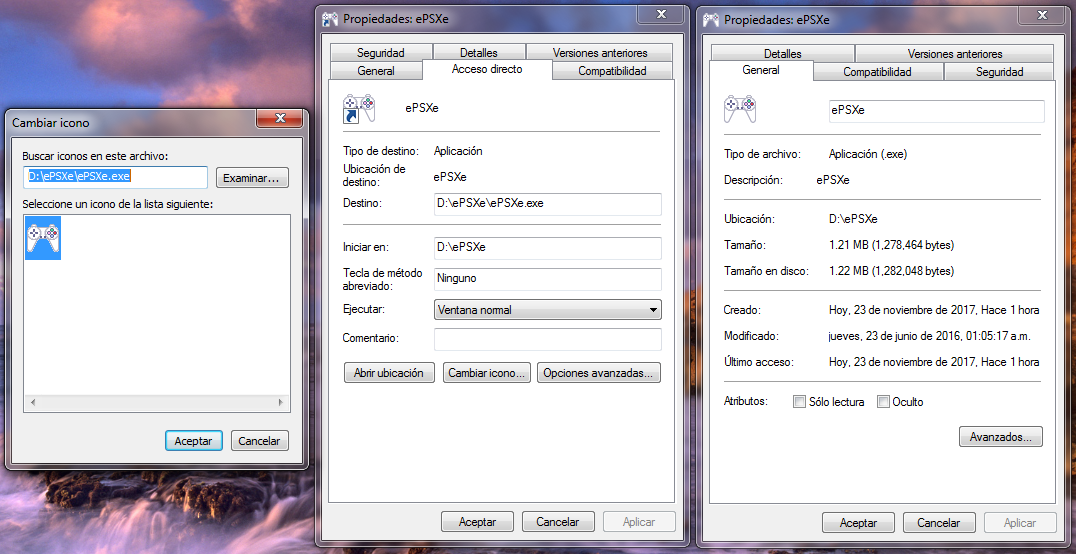The height and width of the screenshot is (554, 1076).
Task: Open Detalles tab in right Propiedades window
Action: (782, 54)
